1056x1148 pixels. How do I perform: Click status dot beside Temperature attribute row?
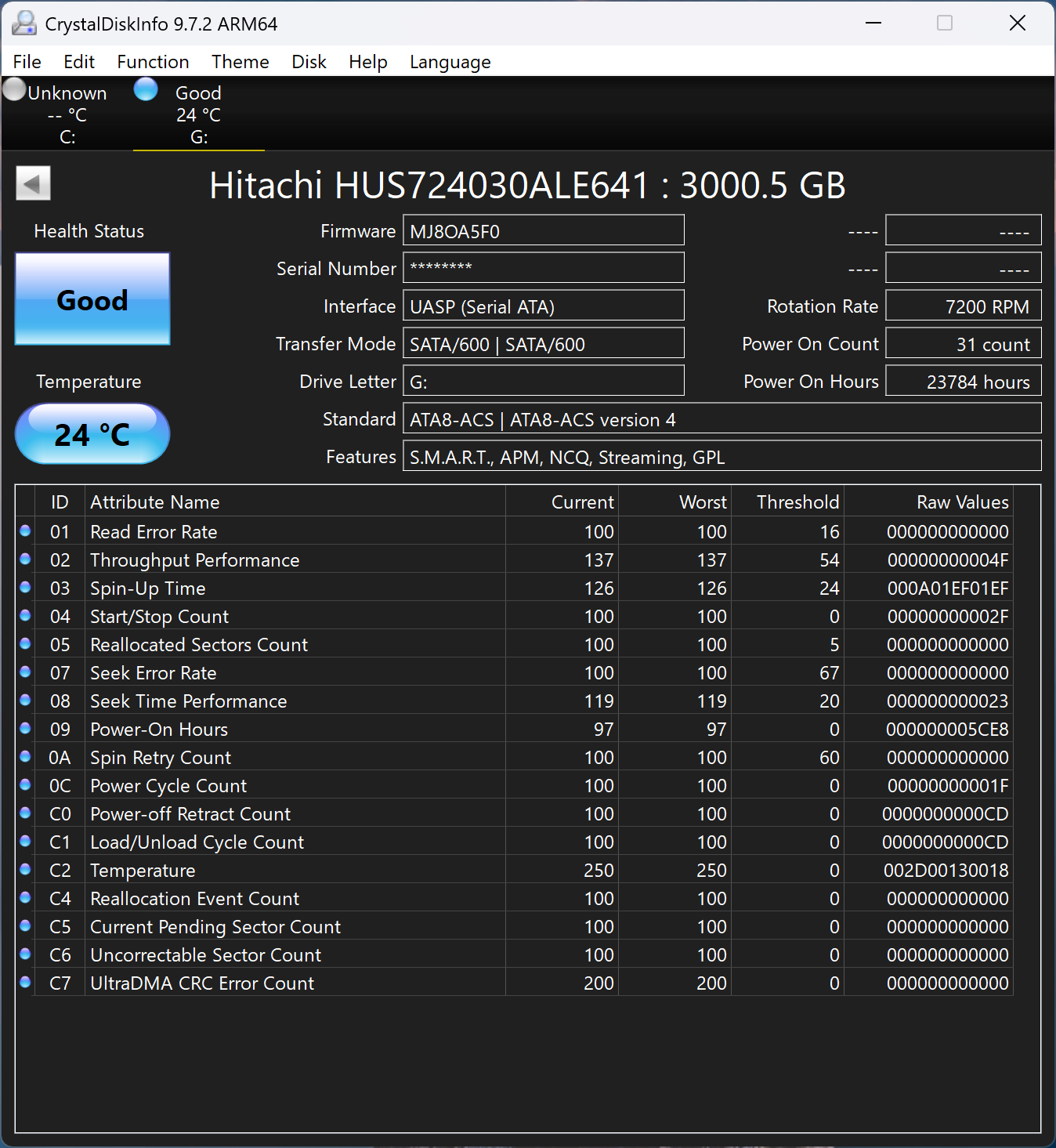tap(25, 870)
